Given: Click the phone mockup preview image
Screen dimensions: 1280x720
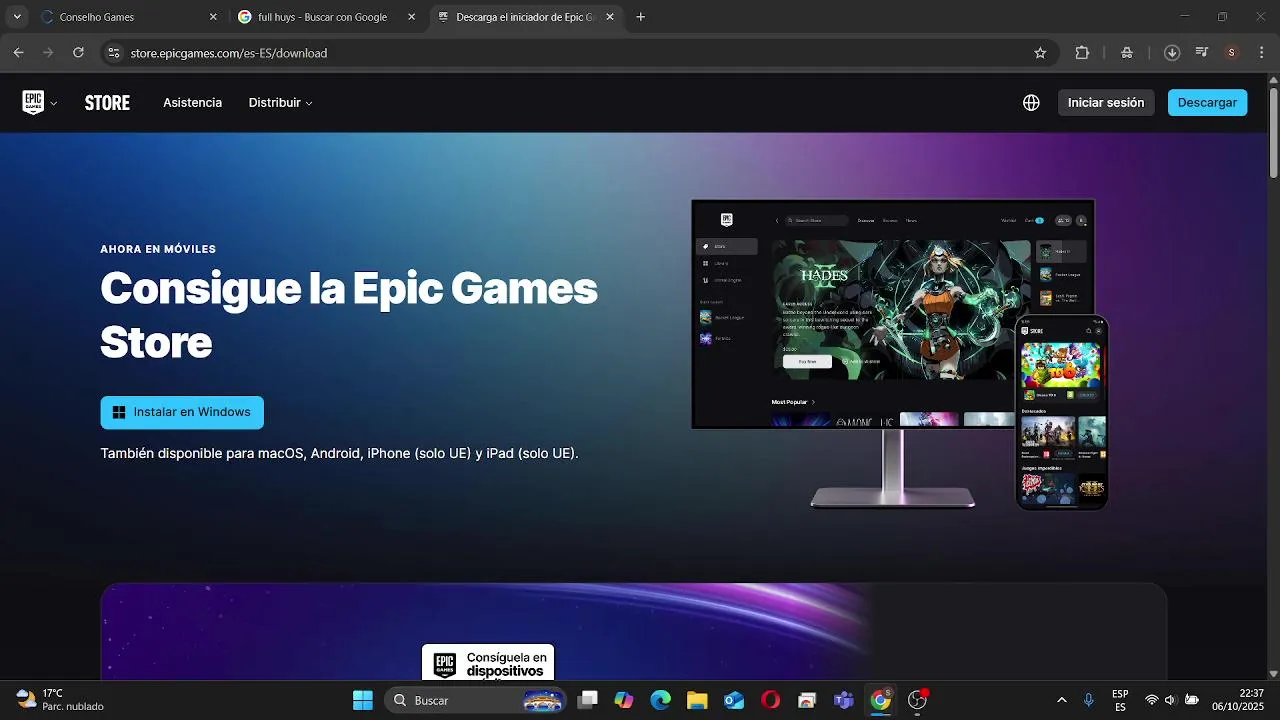Looking at the screenshot, I should 1062,413.
